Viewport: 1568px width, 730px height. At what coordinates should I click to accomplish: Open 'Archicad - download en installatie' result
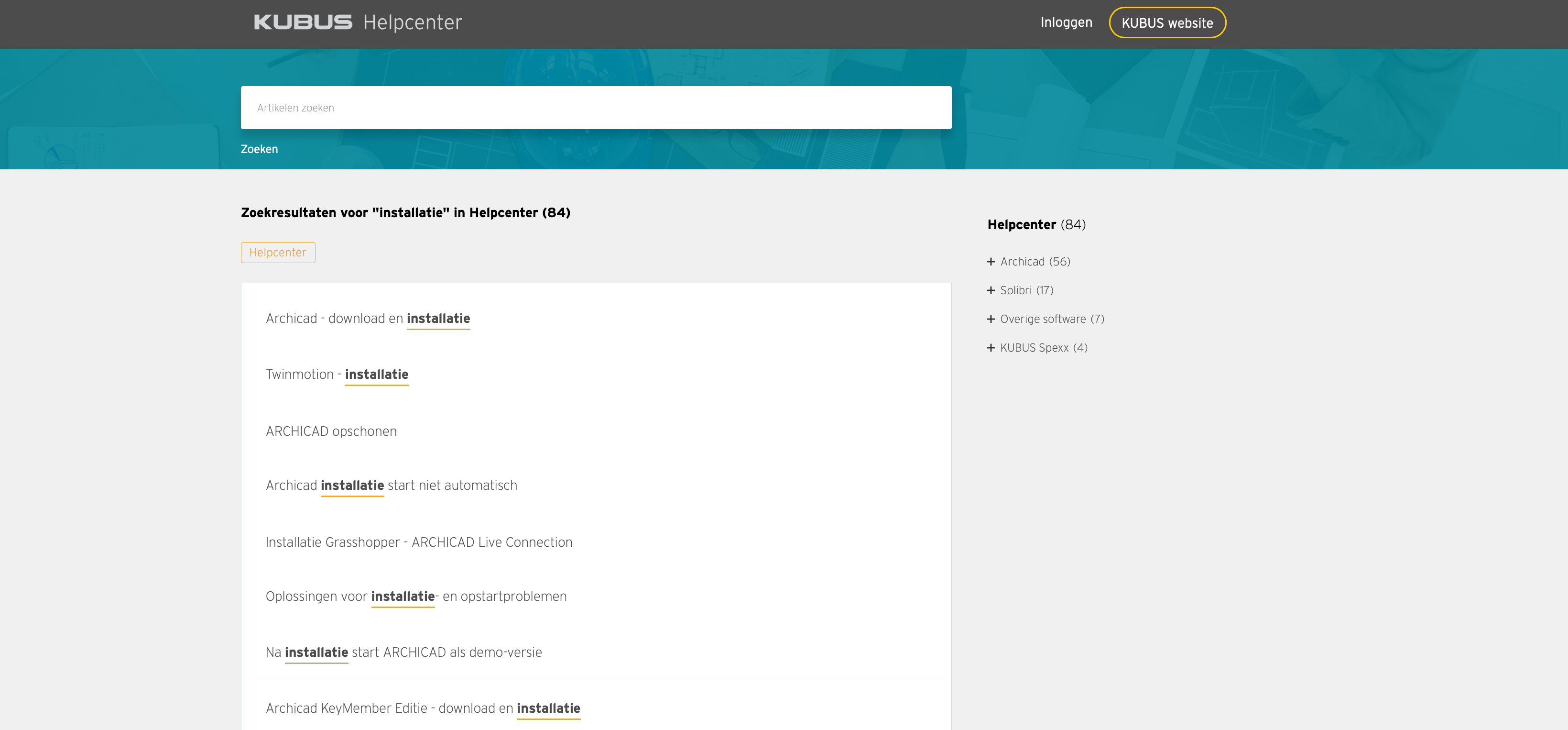(x=368, y=319)
